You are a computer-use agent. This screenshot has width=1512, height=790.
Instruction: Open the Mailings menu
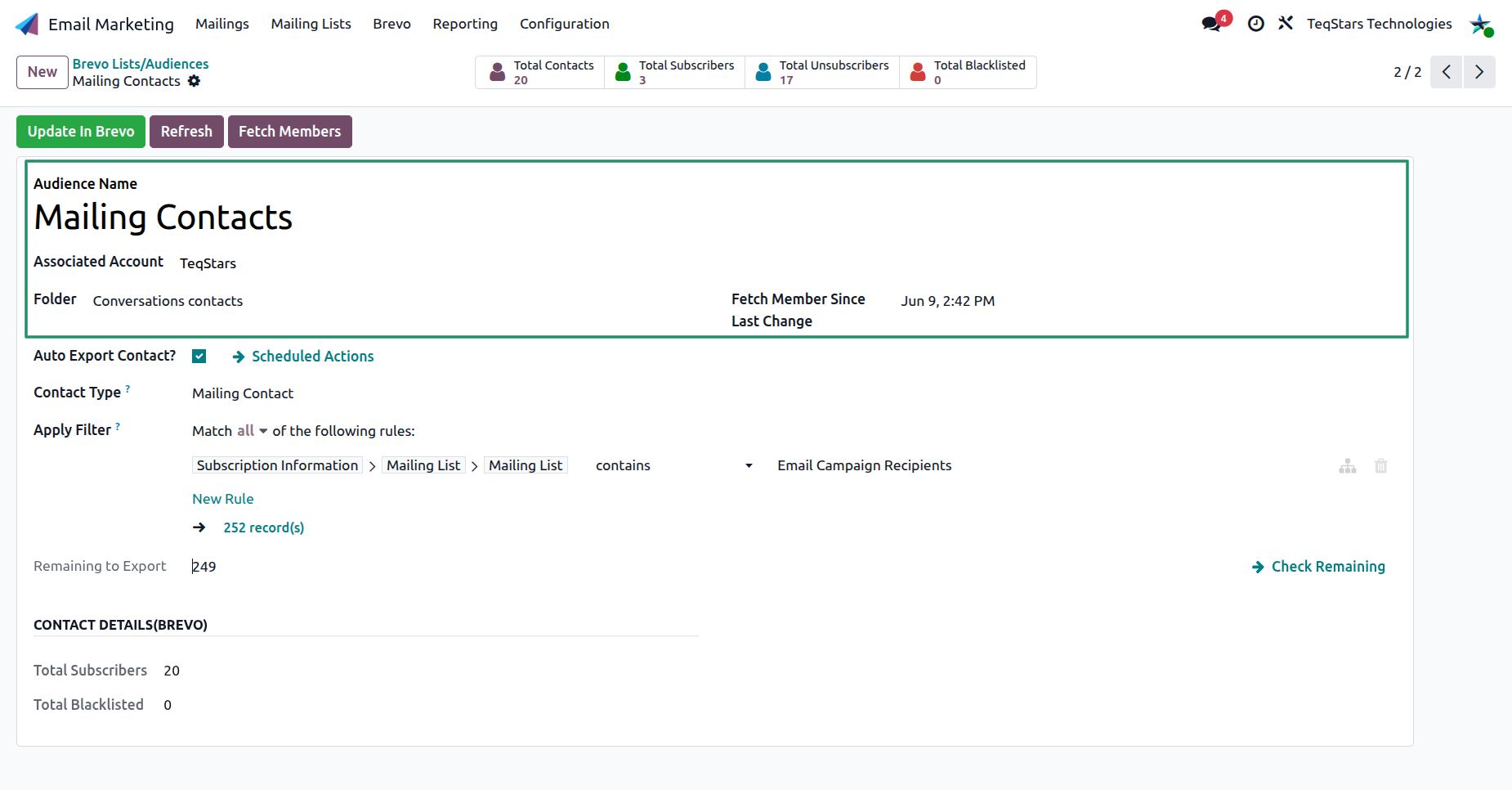pos(222,24)
